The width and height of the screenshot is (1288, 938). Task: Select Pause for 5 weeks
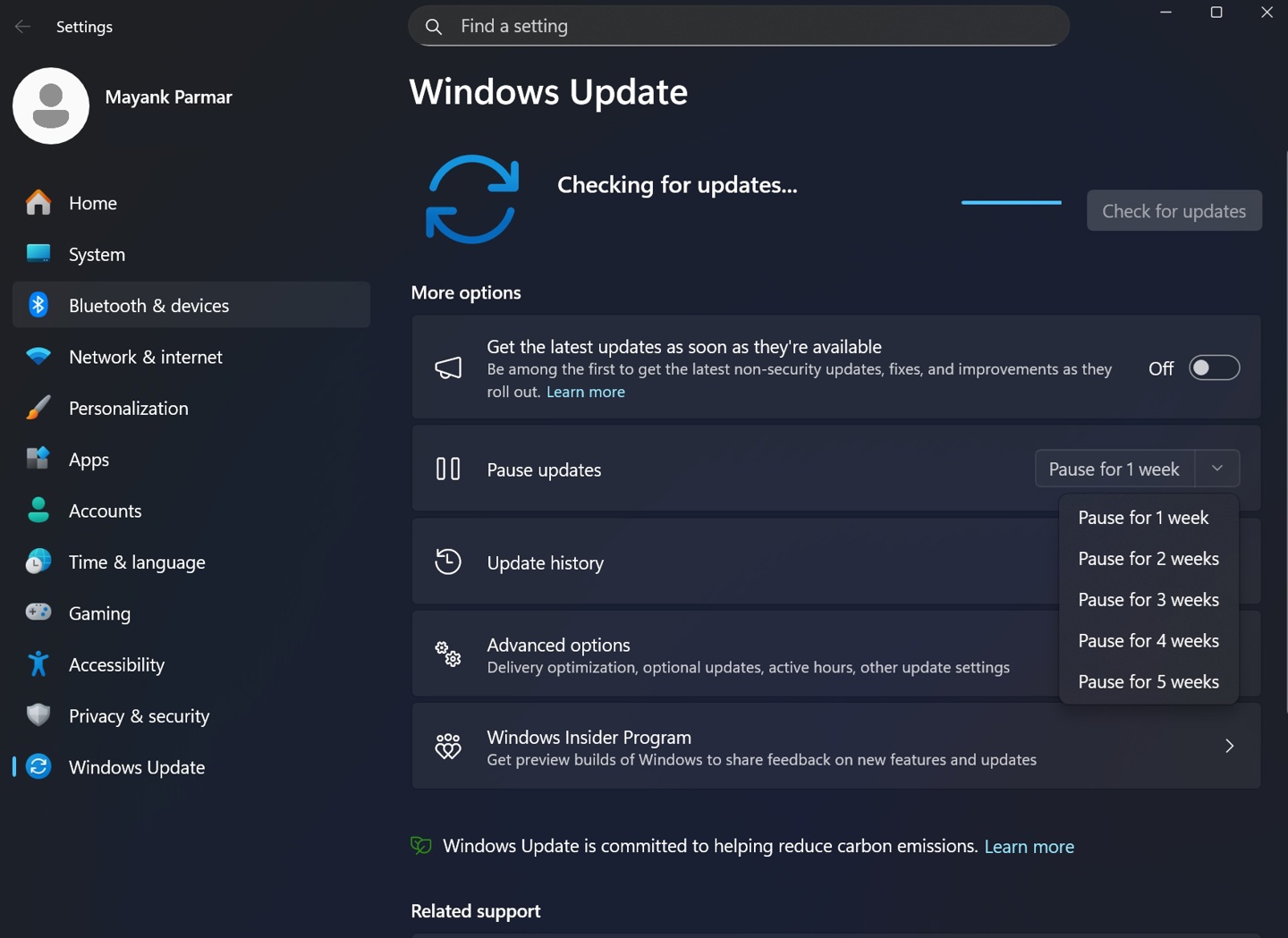pos(1148,682)
